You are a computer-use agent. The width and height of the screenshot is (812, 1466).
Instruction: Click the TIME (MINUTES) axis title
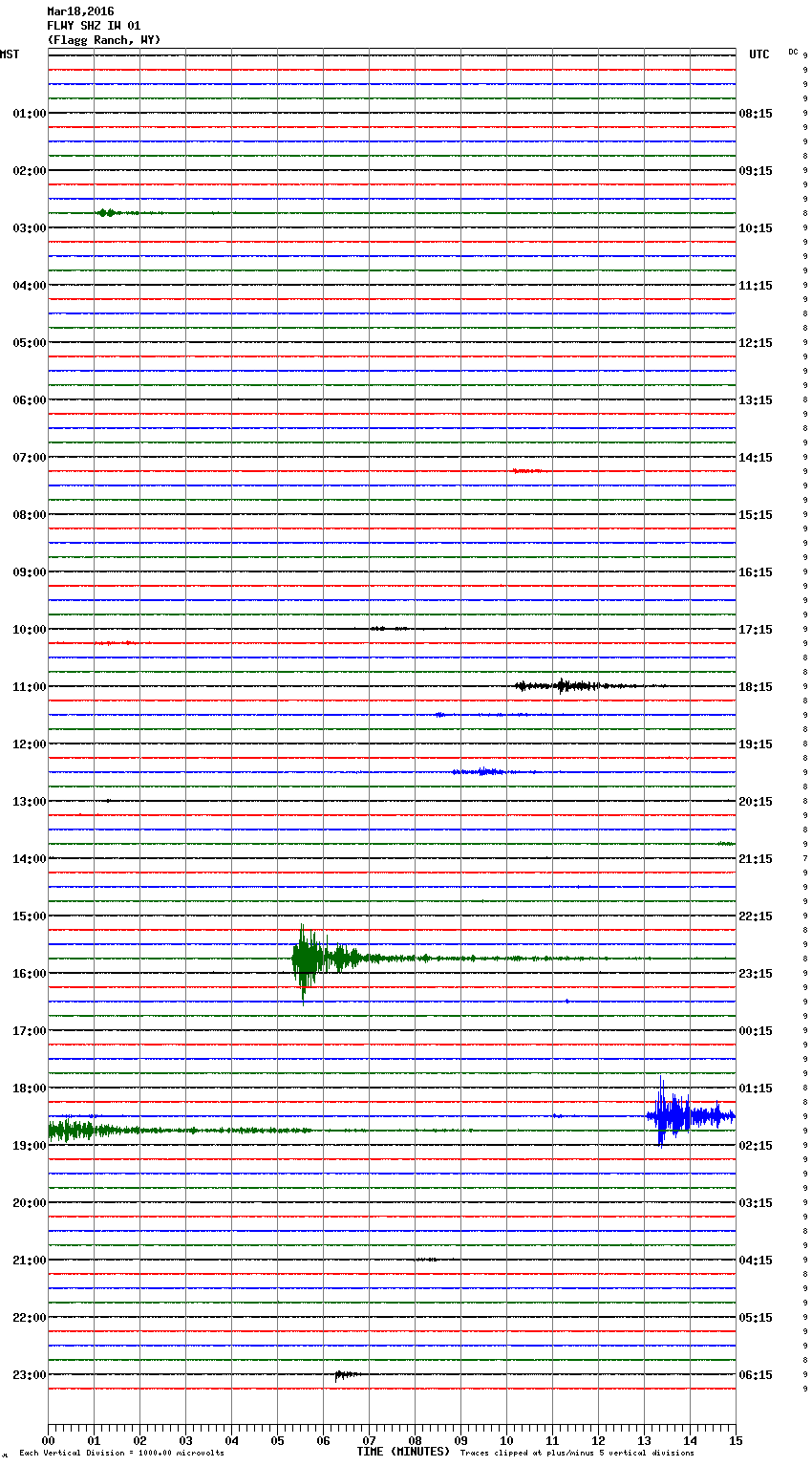click(x=403, y=1452)
